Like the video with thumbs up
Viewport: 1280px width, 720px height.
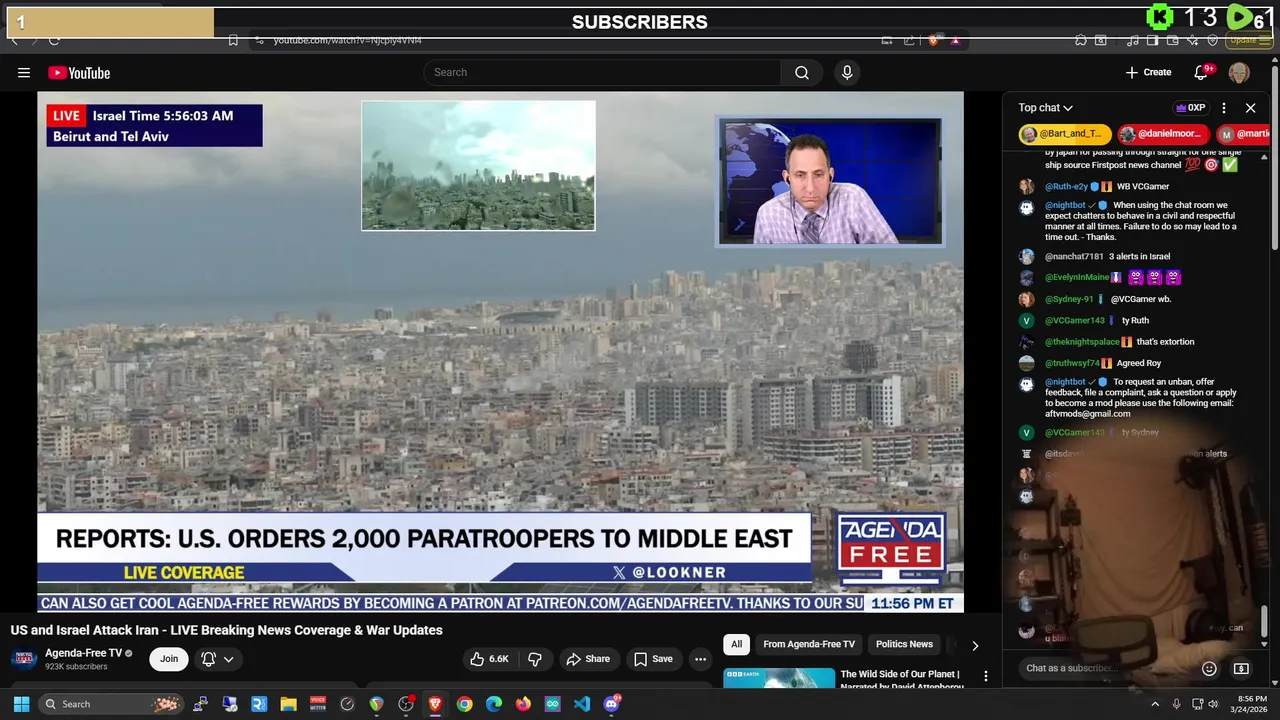[489, 659]
